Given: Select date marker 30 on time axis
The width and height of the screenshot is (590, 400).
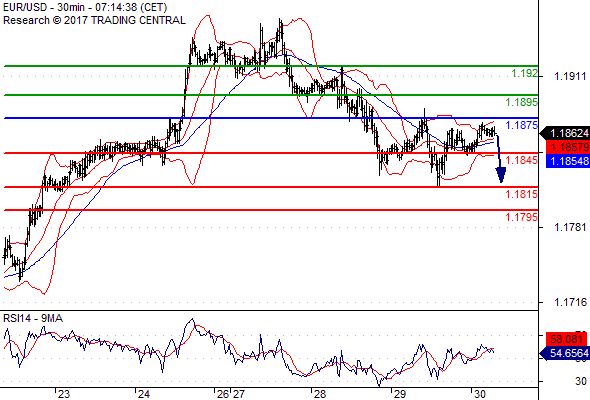Looking at the screenshot, I should tap(479, 394).
